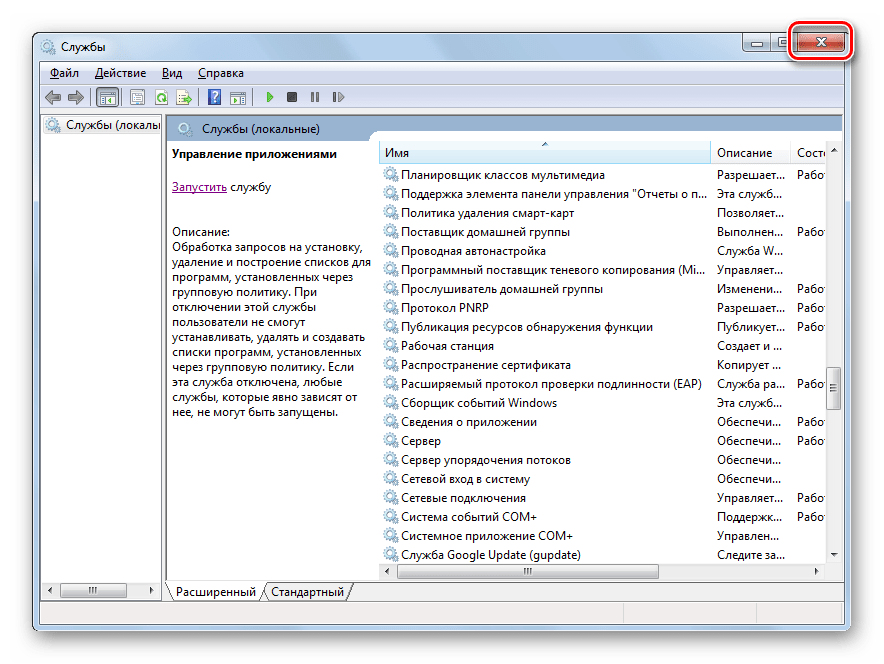The image size is (884, 664).
Task: Click the Forward arrow in the toolbar
Action: [x=75, y=97]
